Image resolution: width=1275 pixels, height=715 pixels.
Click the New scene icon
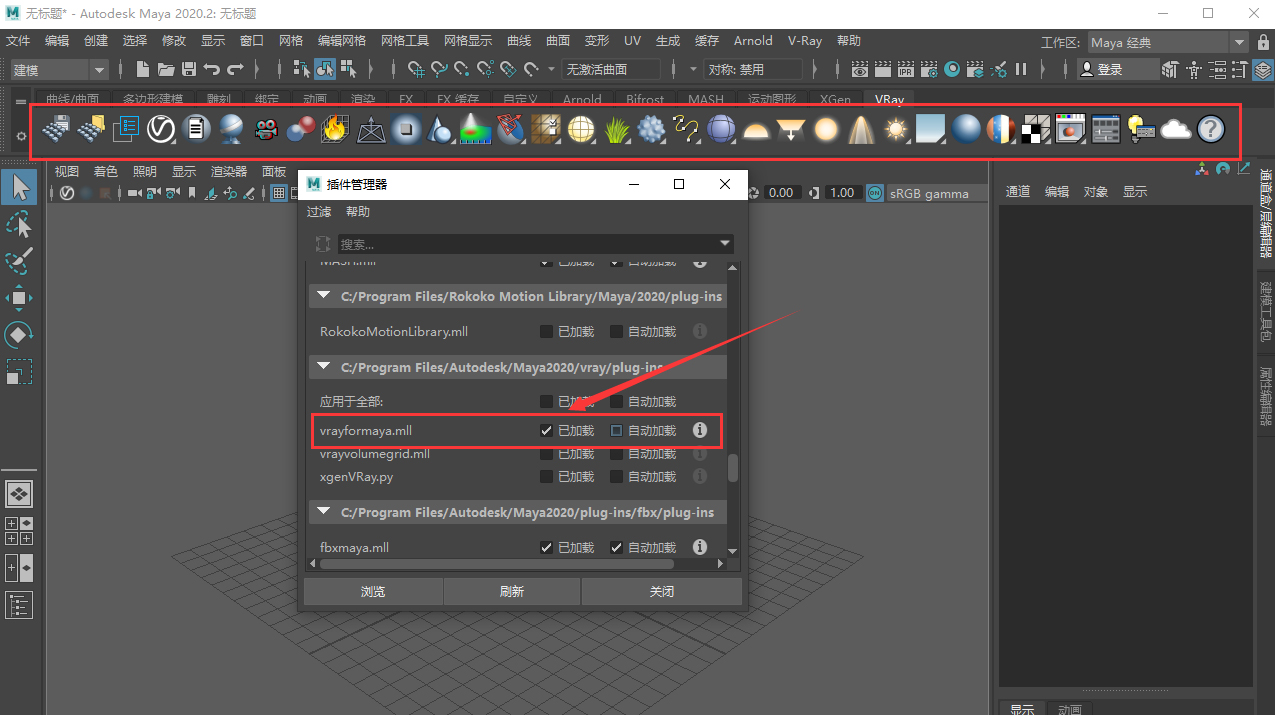click(143, 69)
